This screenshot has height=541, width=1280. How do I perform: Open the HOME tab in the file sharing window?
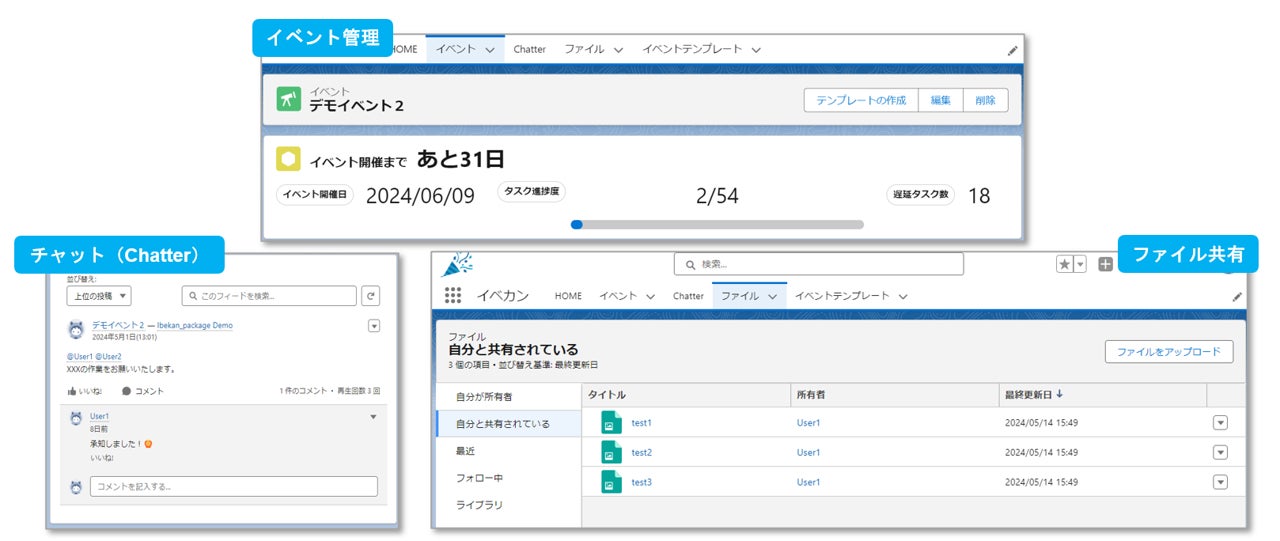(x=568, y=296)
